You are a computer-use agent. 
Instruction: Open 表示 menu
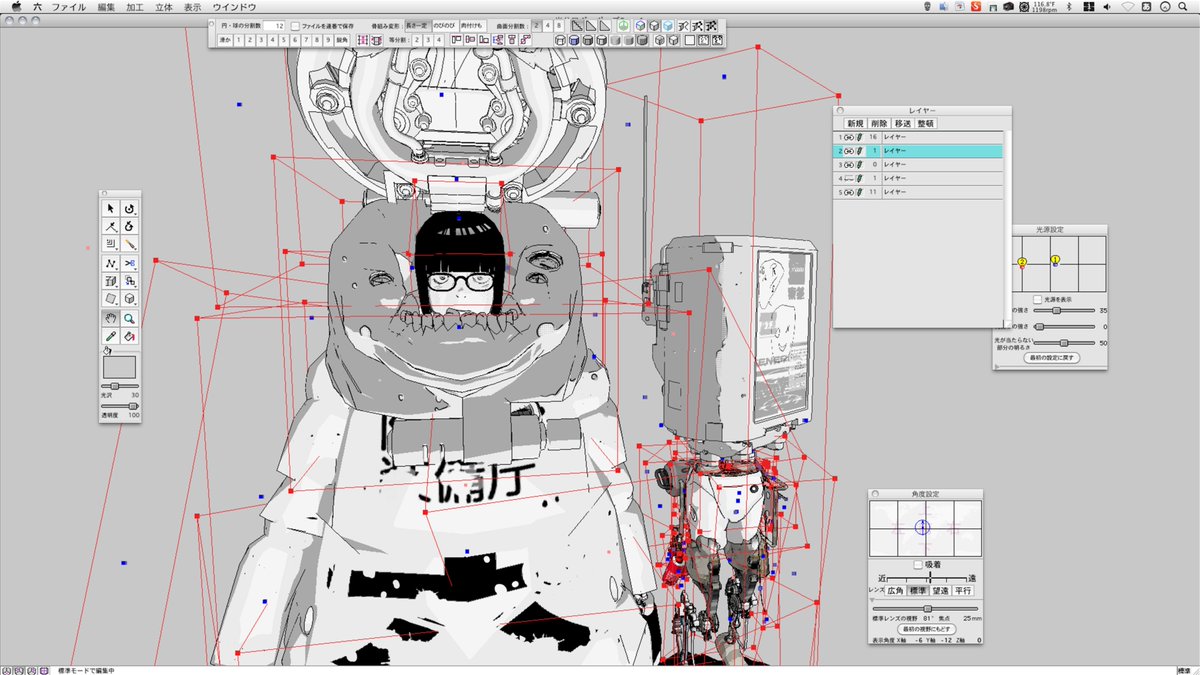pos(193,6)
